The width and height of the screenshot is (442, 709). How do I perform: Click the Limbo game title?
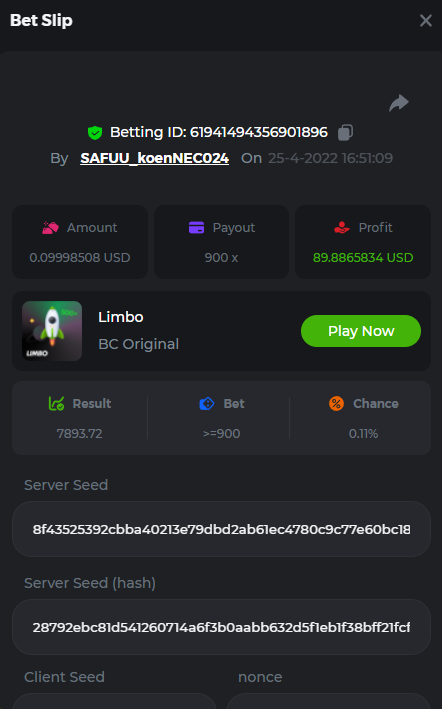[x=121, y=317]
